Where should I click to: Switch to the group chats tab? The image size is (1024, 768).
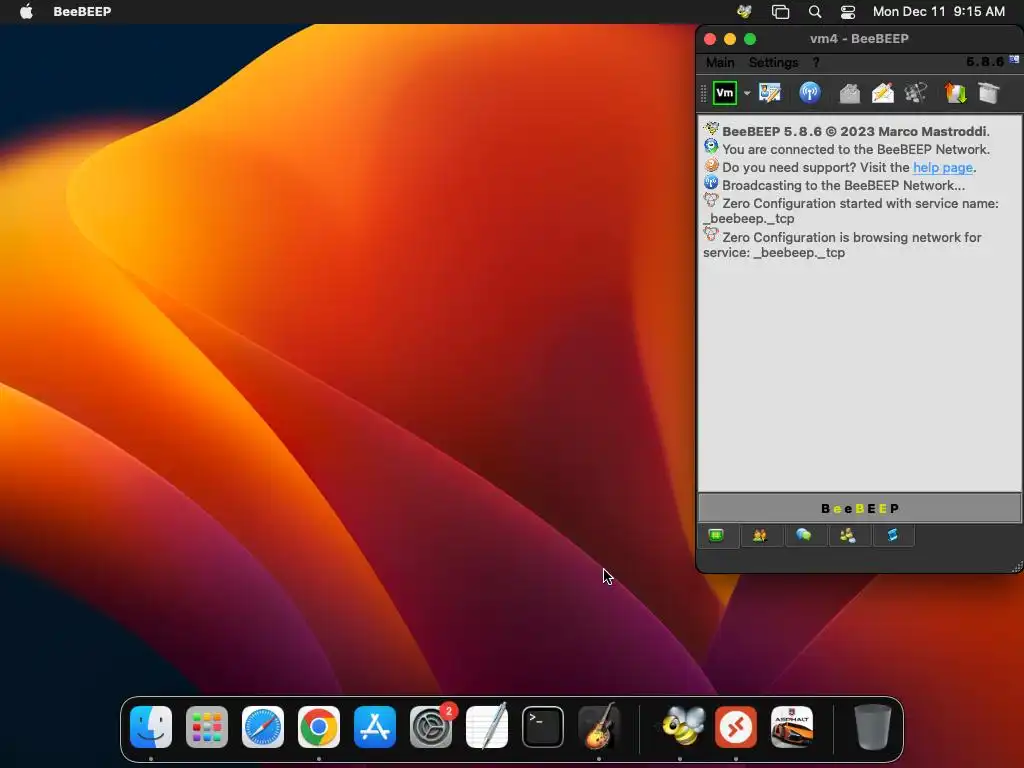pyautogui.click(x=848, y=536)
